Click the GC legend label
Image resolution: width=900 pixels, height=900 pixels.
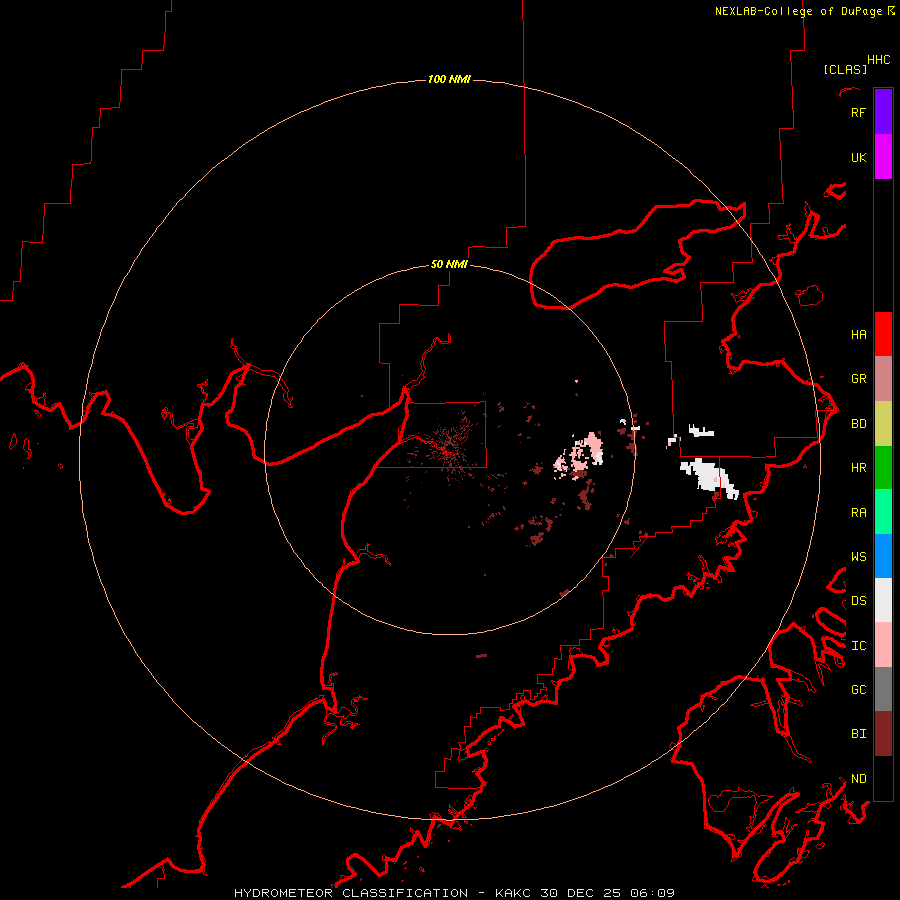pyautogui.click(x=859, y=690)
